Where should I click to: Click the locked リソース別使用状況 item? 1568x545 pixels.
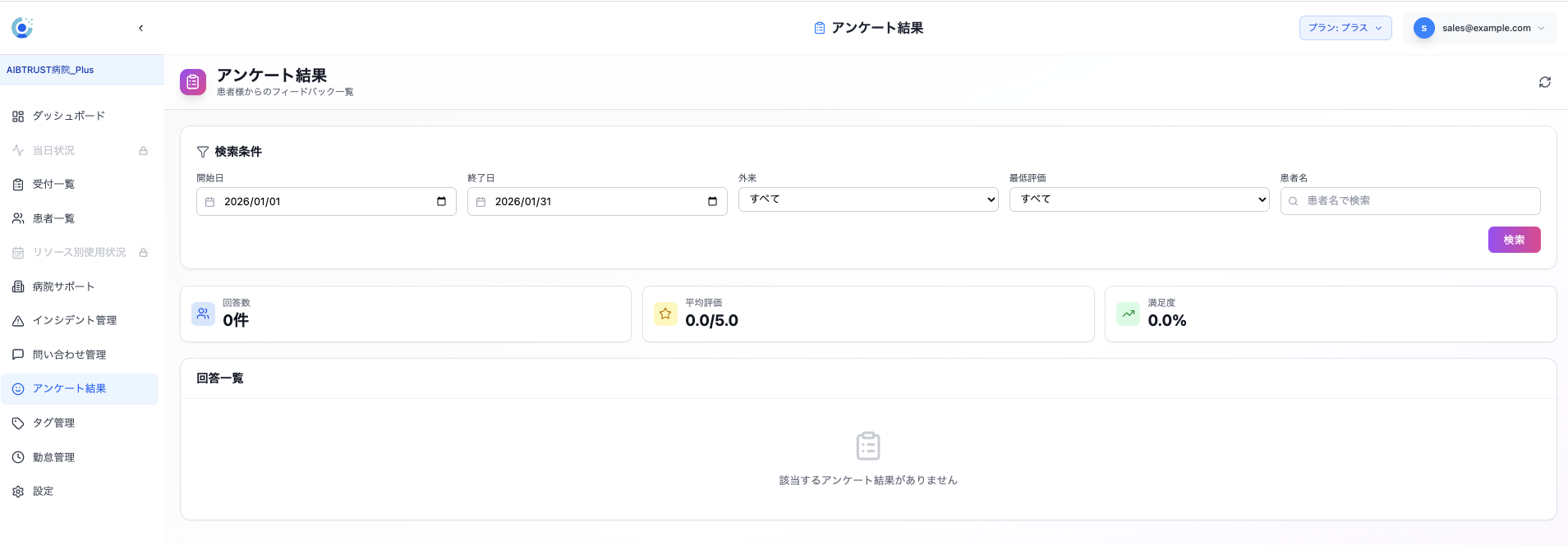[x=80, y=252]
